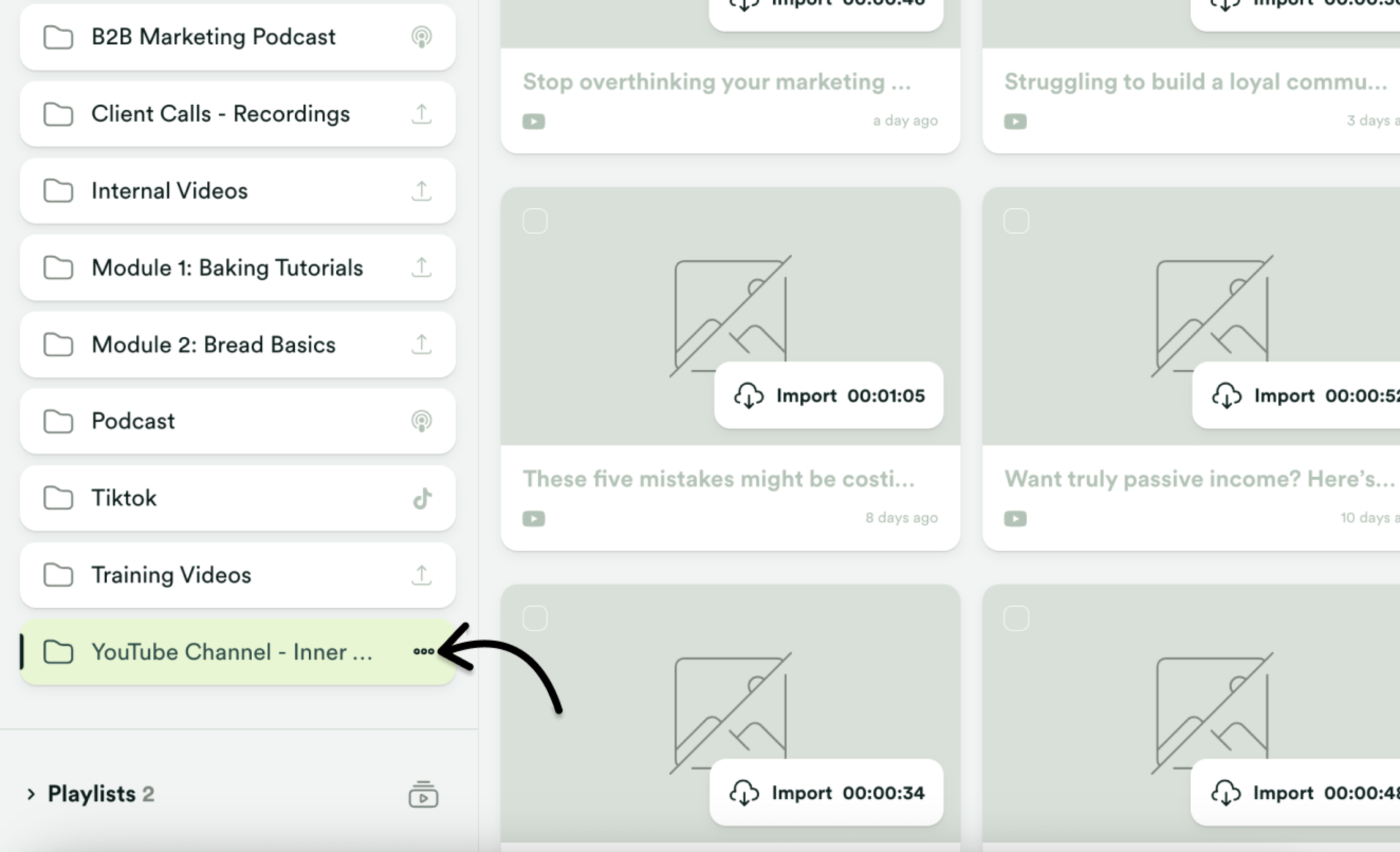Click TikTok logo icon on Tiktok folder

(422, 499)
